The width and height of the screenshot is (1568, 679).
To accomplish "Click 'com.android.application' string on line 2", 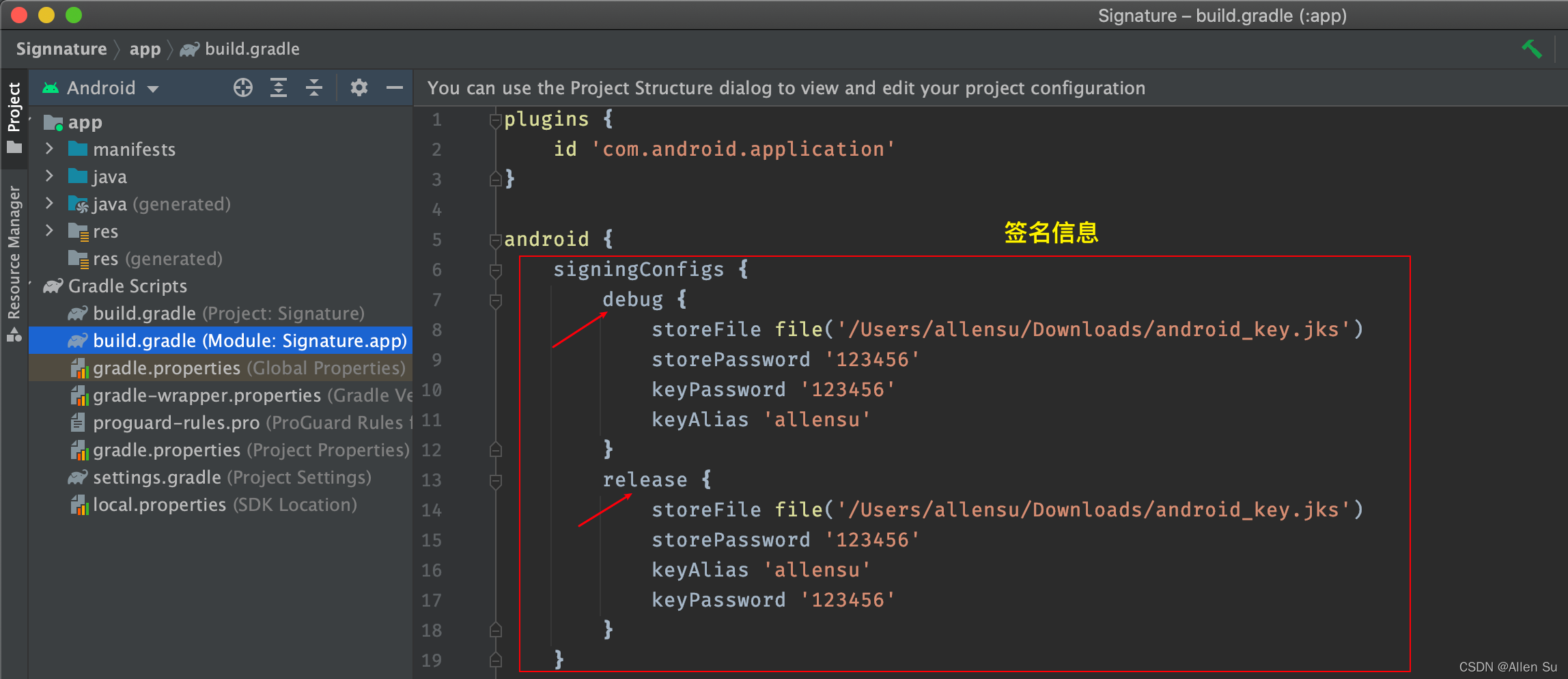I will (743, 149).
